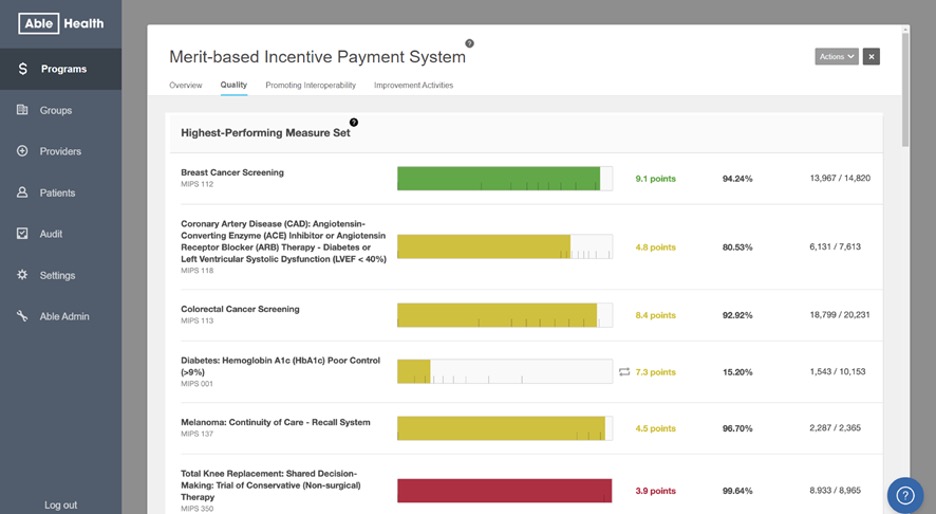936x514 pixels.
Task: Open Melanoma Continuity of Care measure
Action: pos(275,422)
